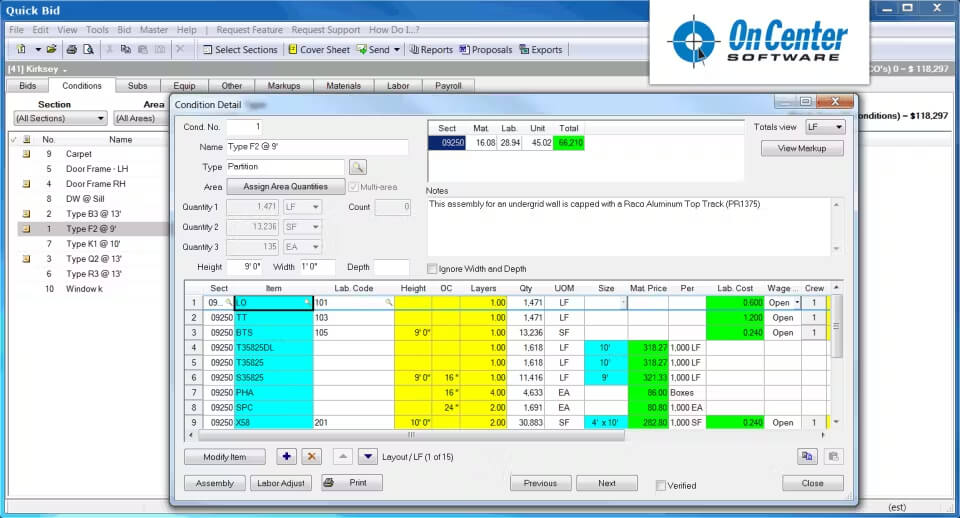This screenshot has width=960, height=518.
Task: Open the Master menu
Action: click(x=154, y=29)
